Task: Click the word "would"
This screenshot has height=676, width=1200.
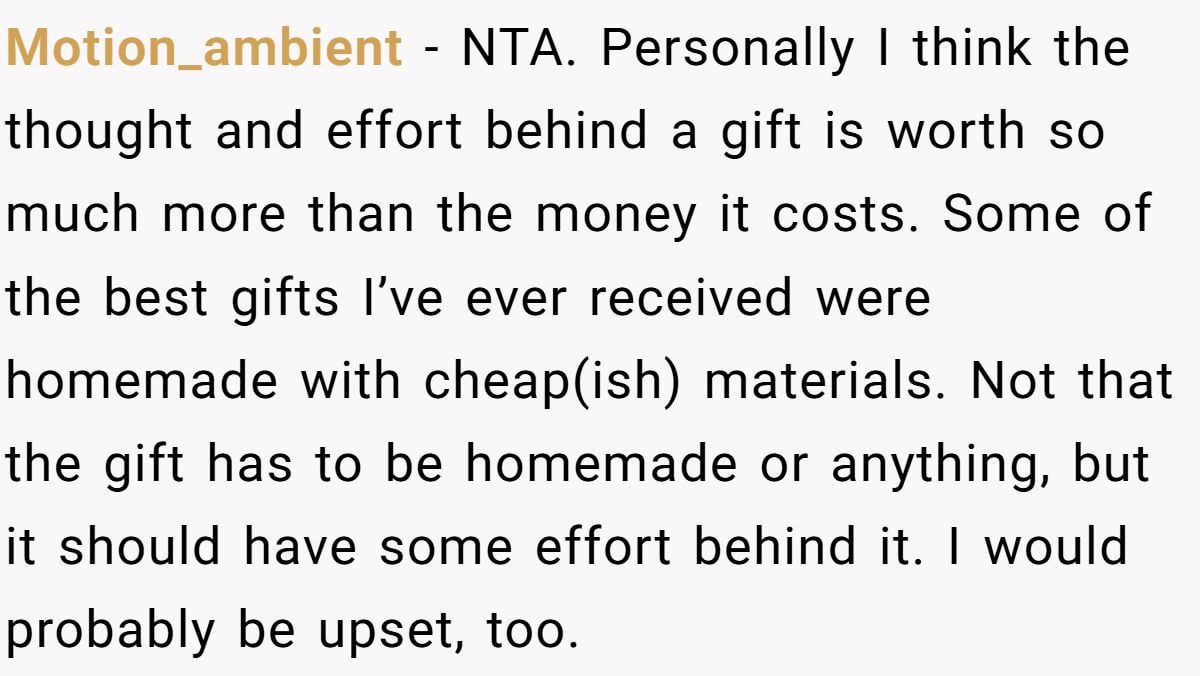Action: pyautogui.click(x=1053, y=547)
